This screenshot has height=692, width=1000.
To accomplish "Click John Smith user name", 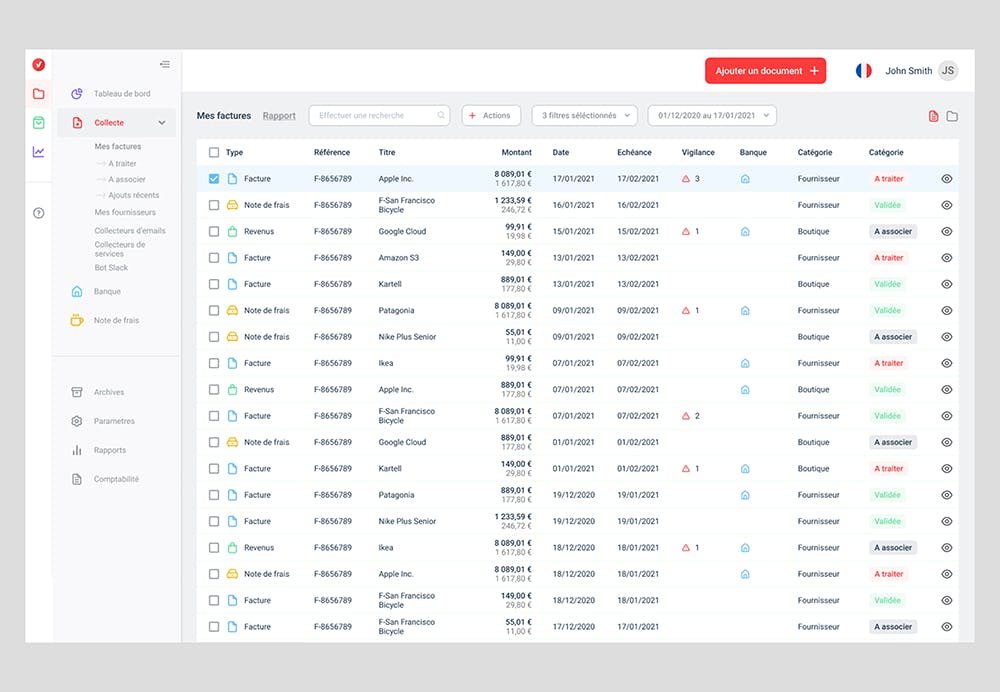I will [x=908, y=71].
